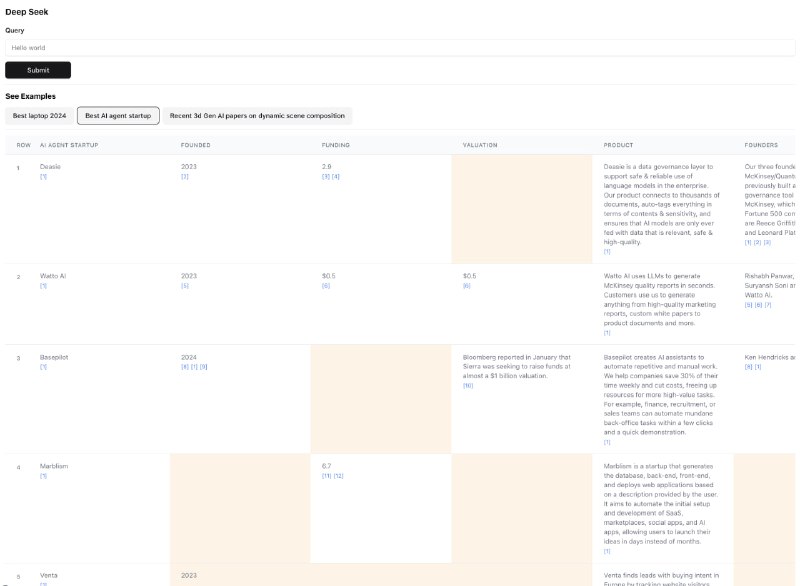Open citation [2] under Deasie founded year

185,176
